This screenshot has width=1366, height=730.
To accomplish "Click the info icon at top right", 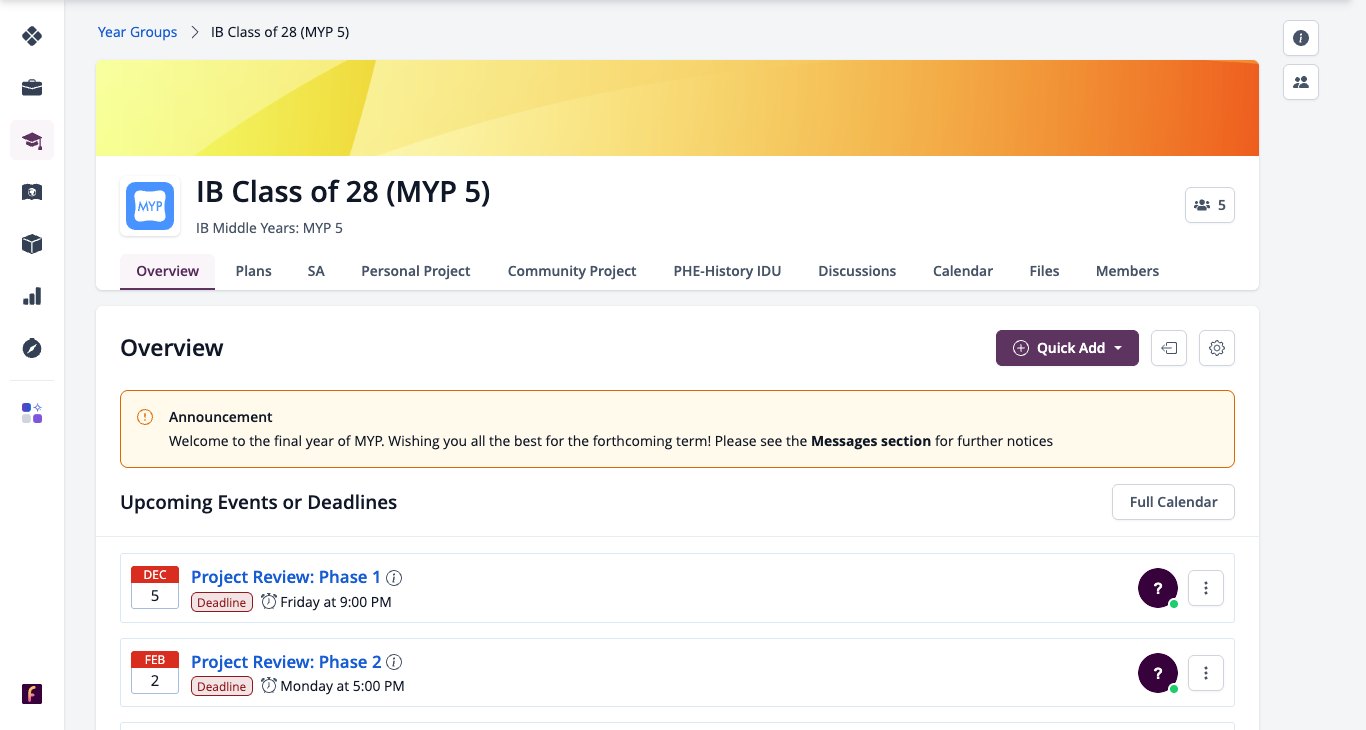I will (1301, 38).
